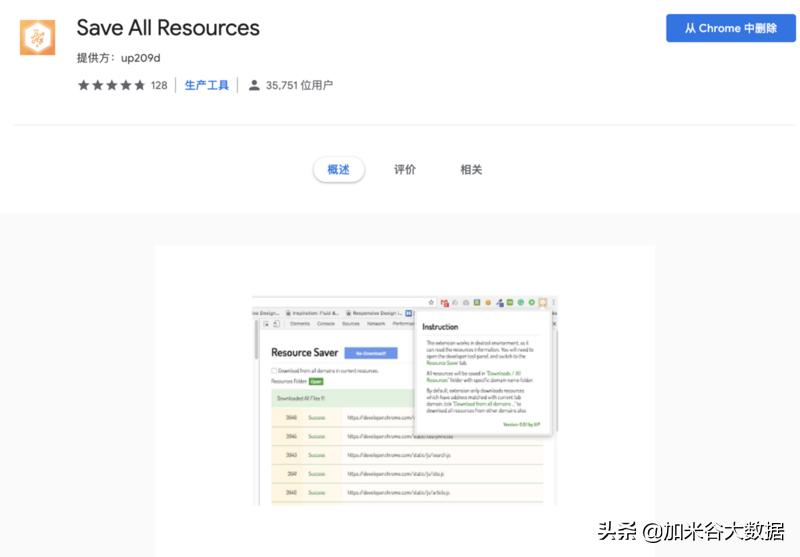Click the Save All Resources title
This screenshot has width=800, height=557.
(168, 28)
